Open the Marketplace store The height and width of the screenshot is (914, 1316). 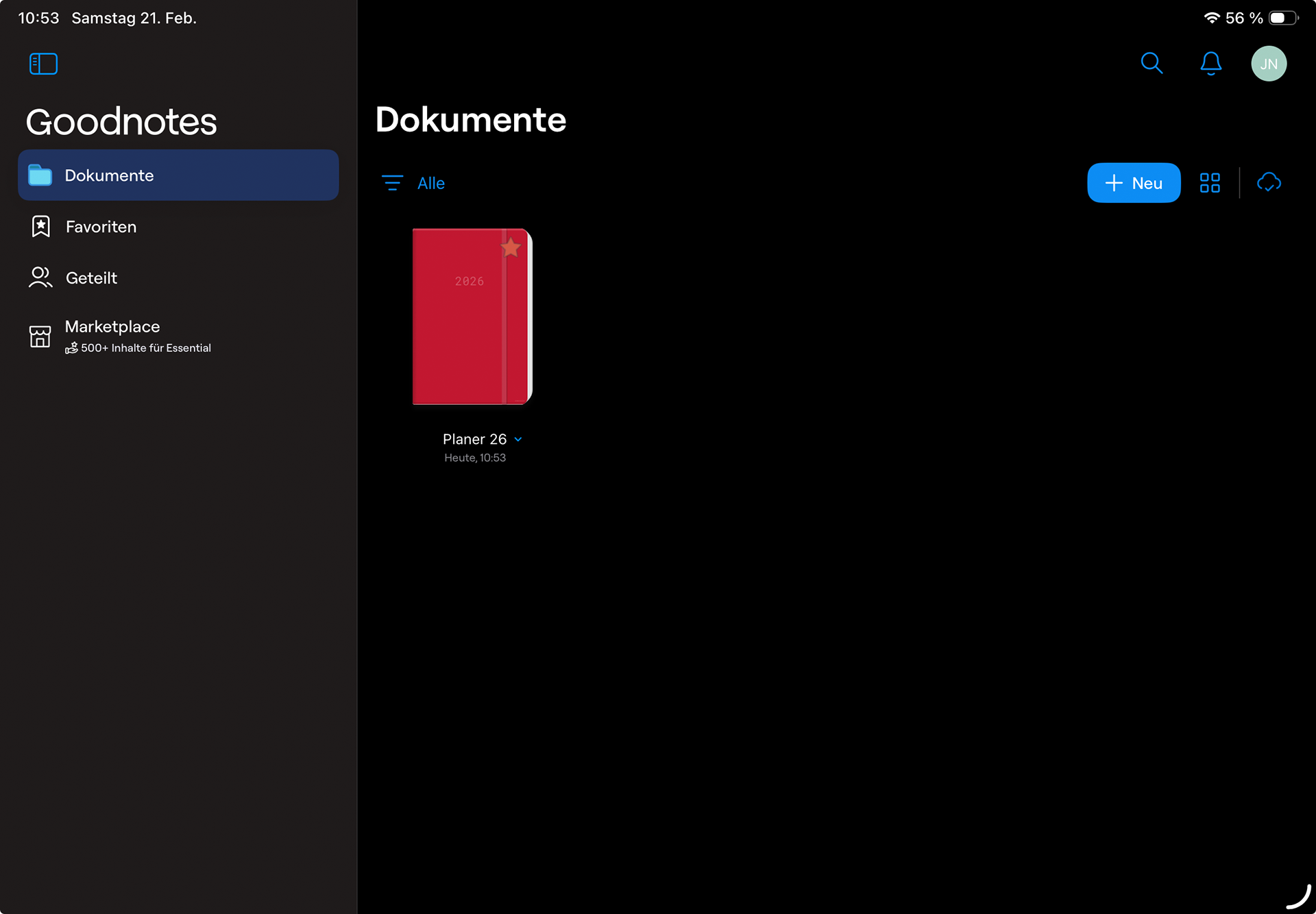113,328
